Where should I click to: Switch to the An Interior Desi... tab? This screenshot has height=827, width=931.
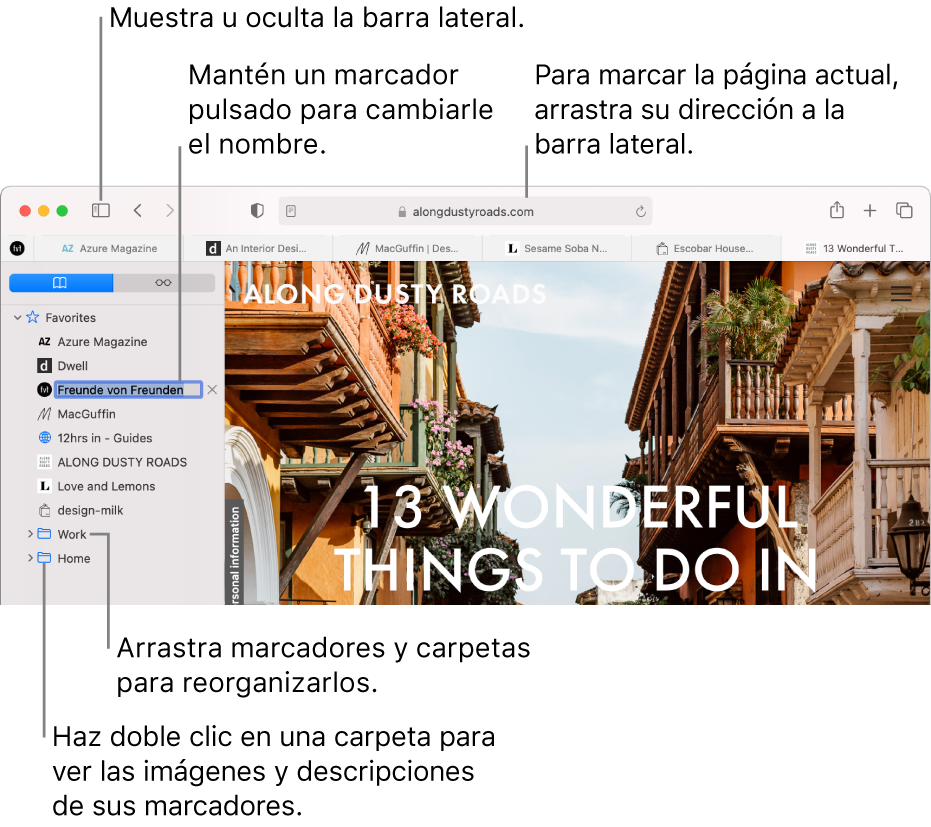[258, 248]
